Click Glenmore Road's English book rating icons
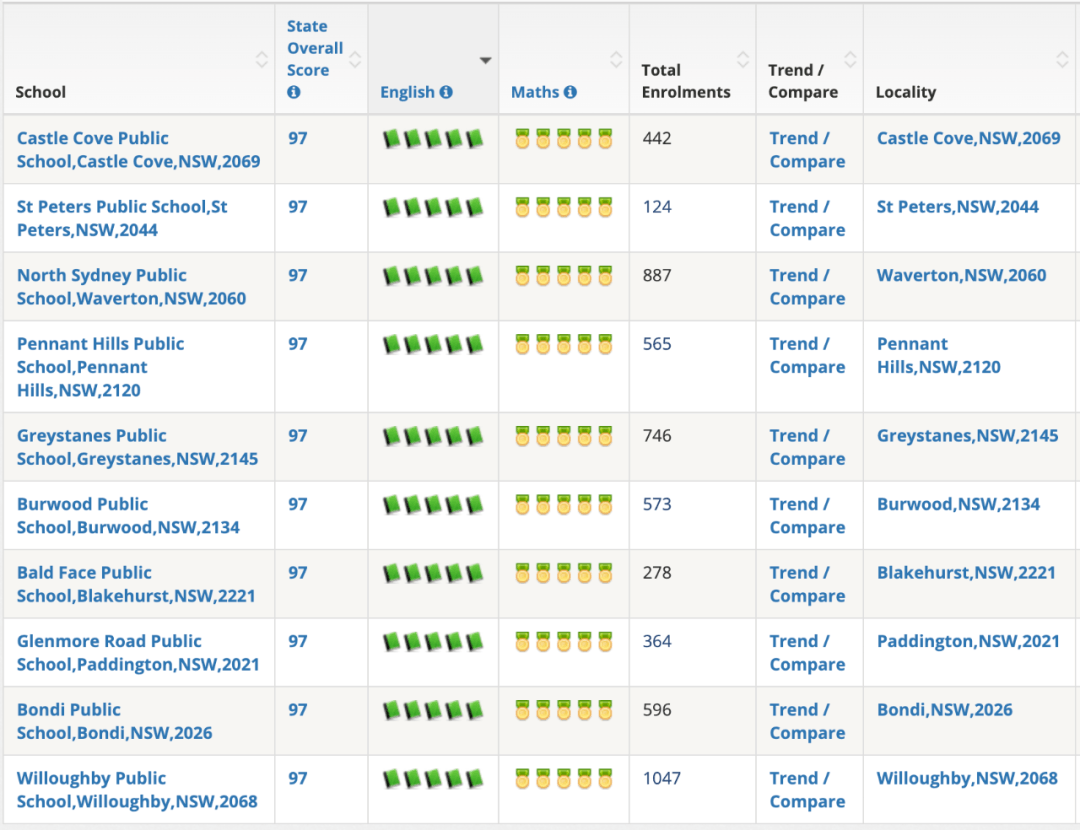 coord(433,642)
